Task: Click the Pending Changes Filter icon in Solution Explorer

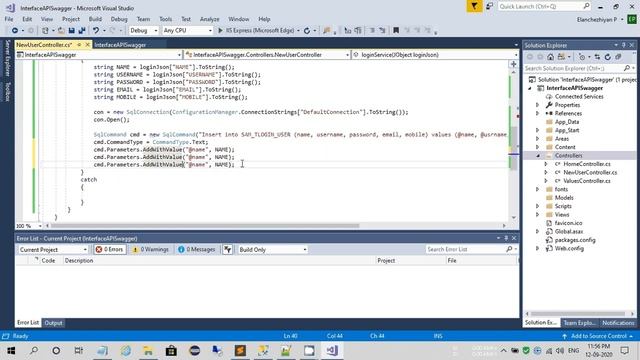Action: pyautogui.click(x=582, y=57)
